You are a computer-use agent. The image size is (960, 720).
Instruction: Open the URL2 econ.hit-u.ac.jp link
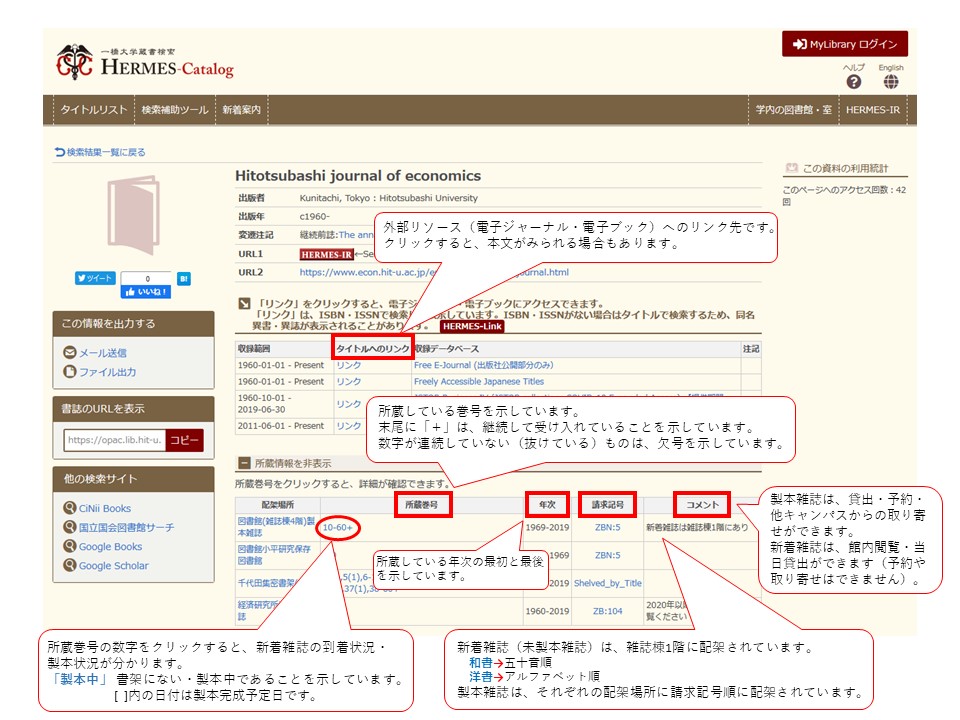433,272
